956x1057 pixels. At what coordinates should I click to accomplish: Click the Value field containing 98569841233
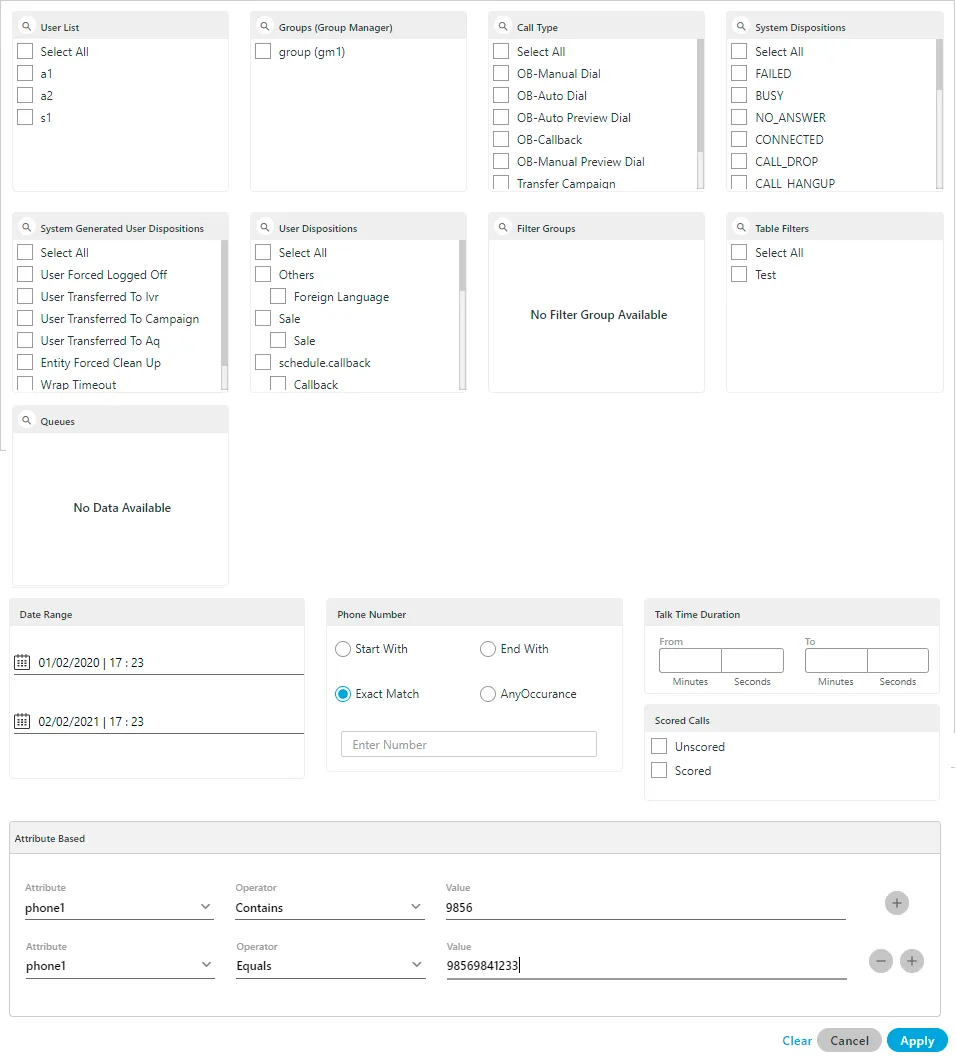point(646,966)
